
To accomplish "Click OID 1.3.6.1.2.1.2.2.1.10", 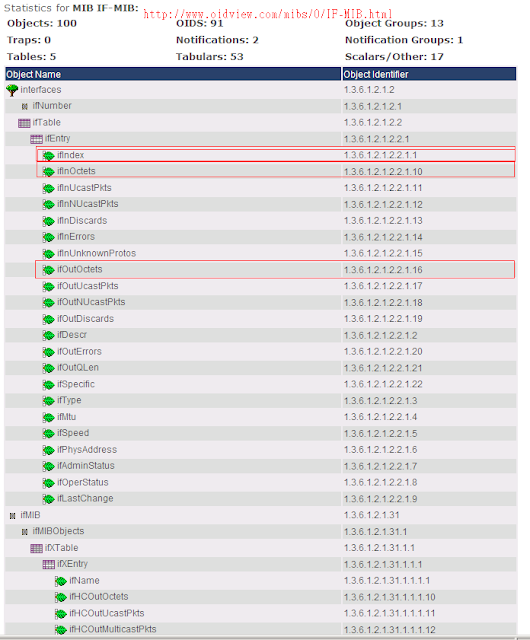I will (383, 172).
